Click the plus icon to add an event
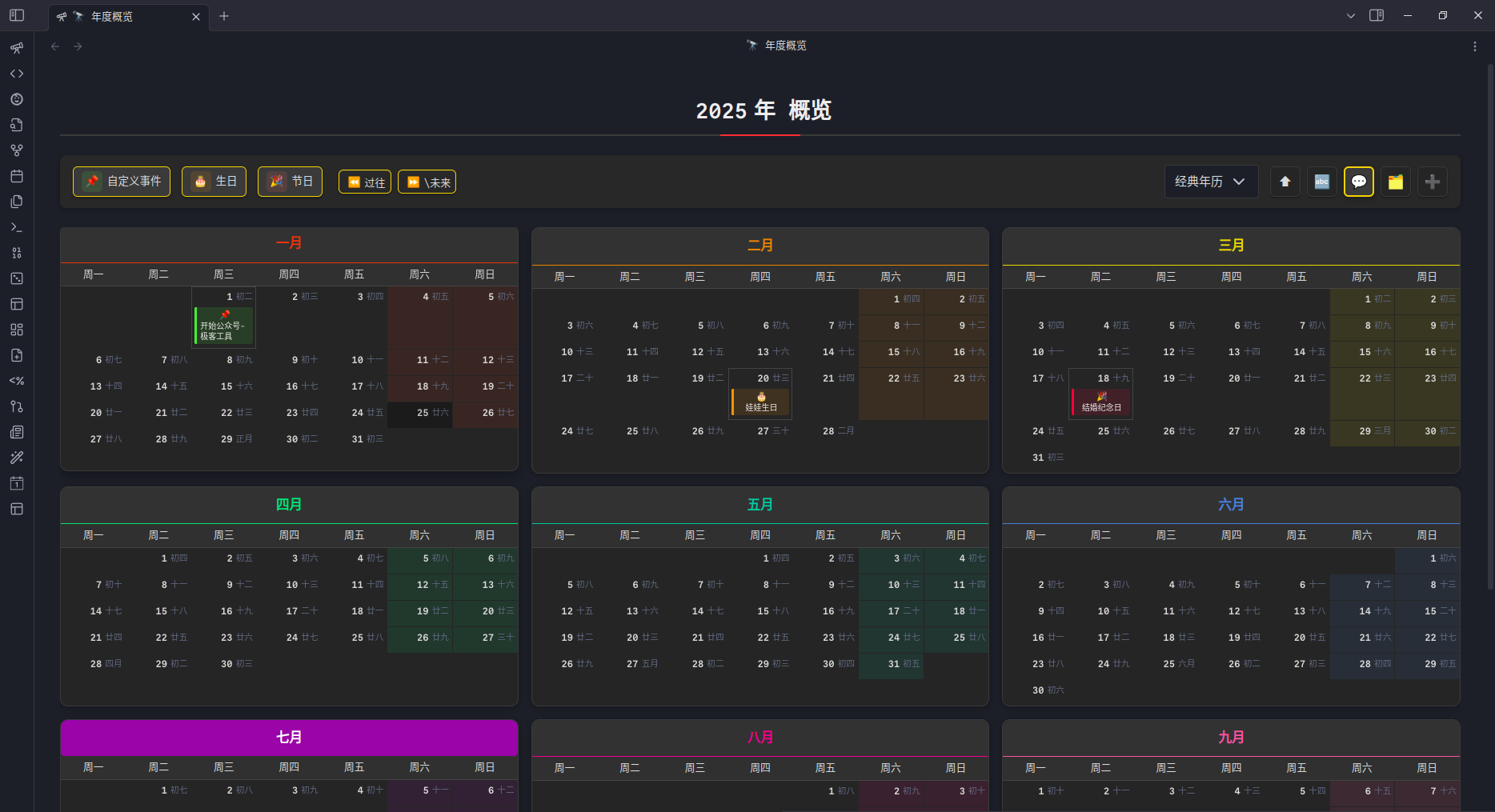The height and width of the screenshot is (812, 1495). pos(1433,182)
